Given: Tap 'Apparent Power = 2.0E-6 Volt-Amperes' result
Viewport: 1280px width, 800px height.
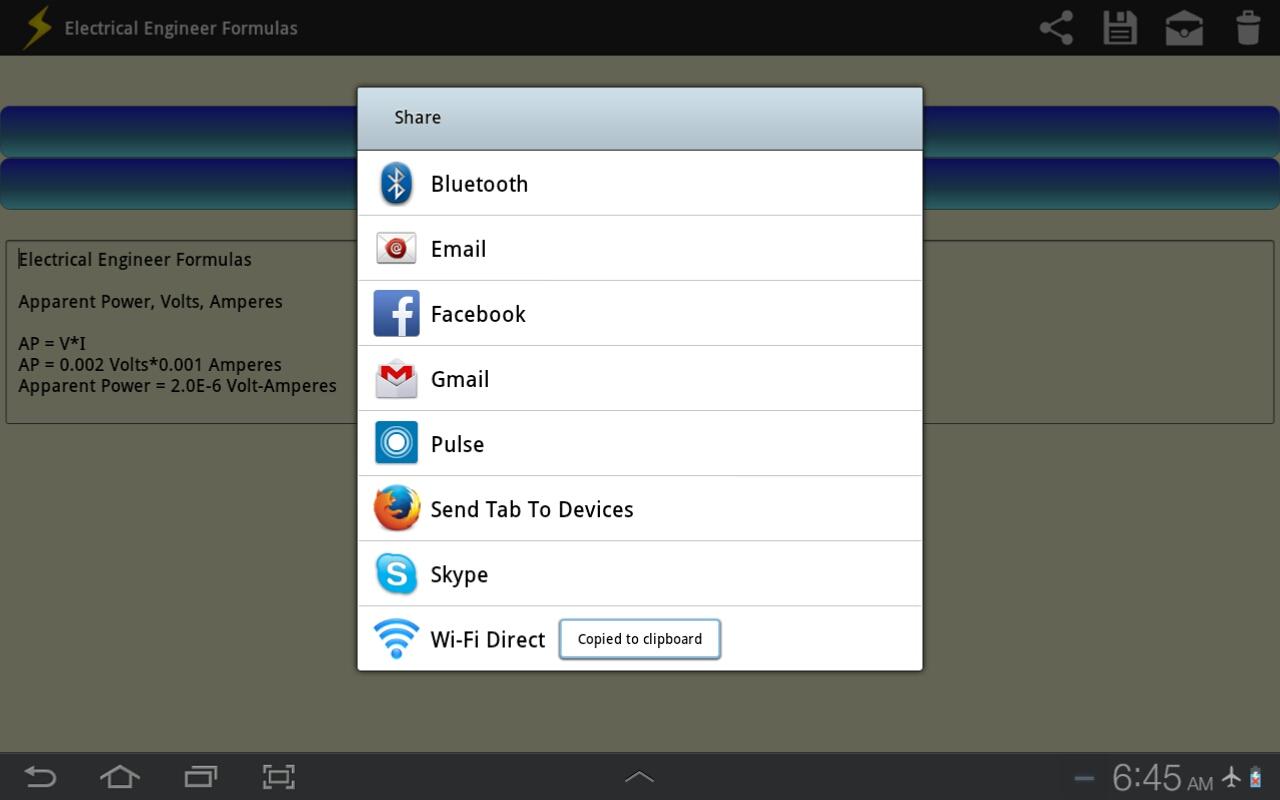Looking at the screenshot, I should [177, 385].
